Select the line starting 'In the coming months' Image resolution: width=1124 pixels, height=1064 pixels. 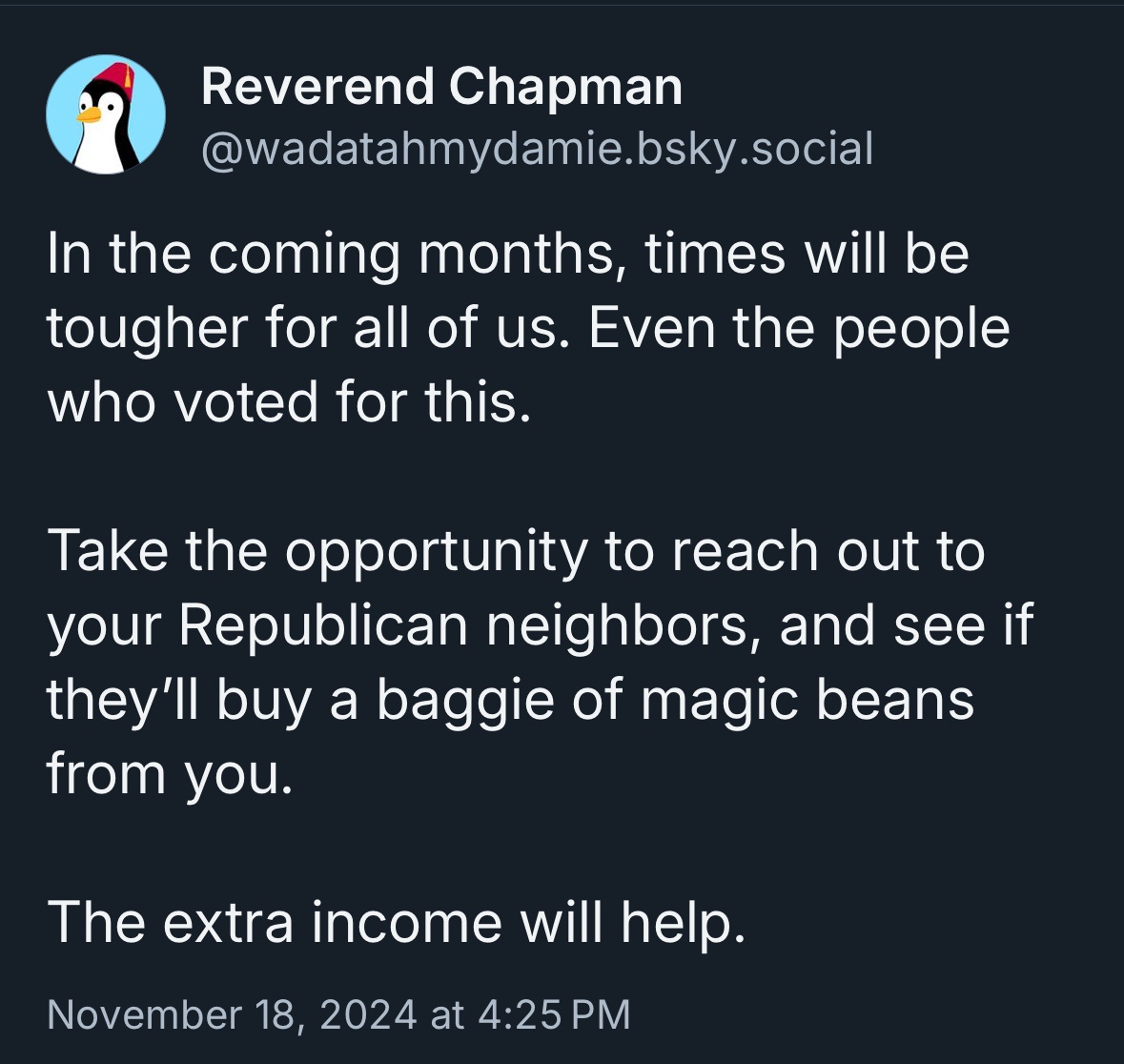[508, 254]
